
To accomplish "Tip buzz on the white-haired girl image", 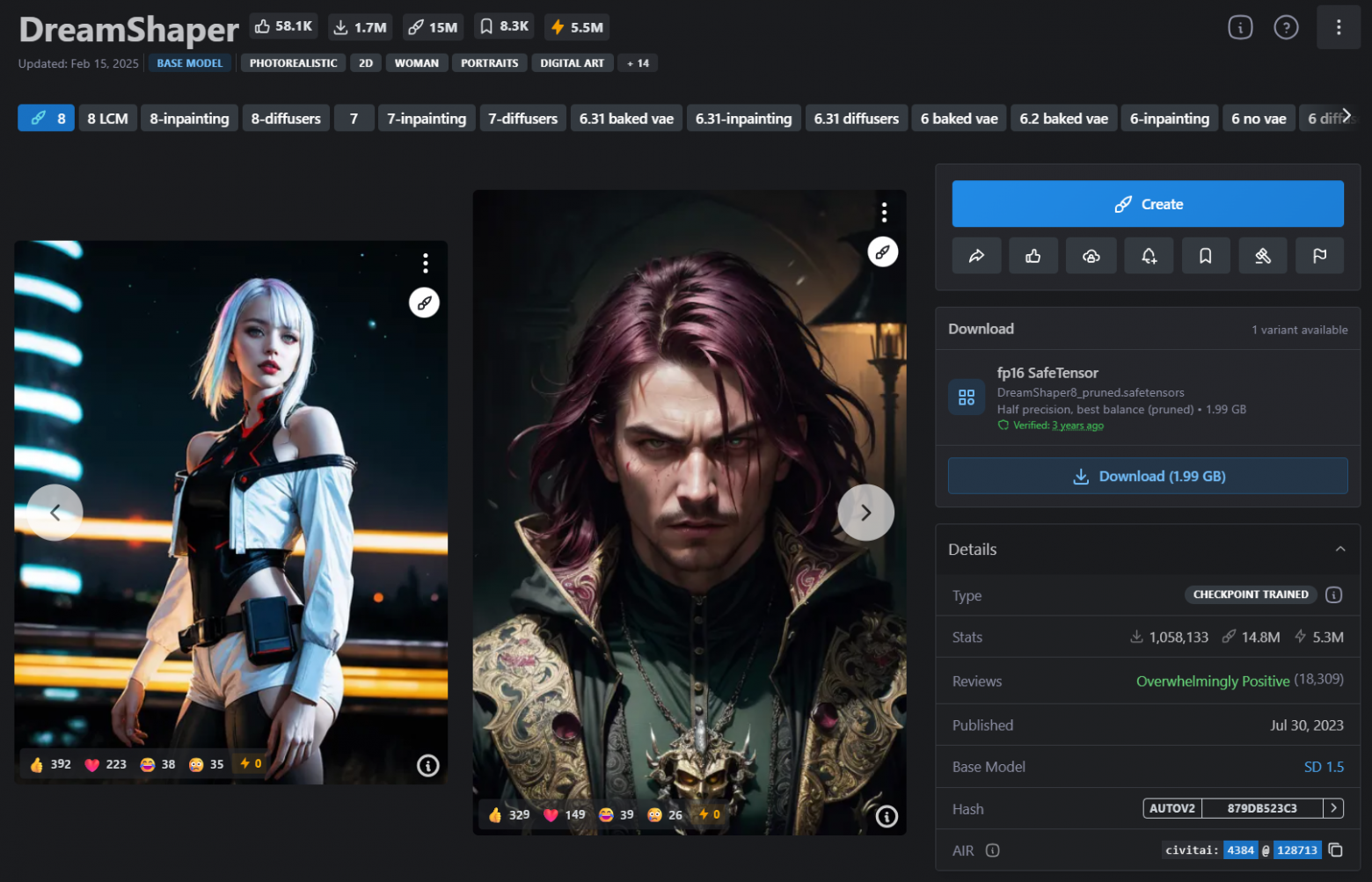I will click(251, 764).
